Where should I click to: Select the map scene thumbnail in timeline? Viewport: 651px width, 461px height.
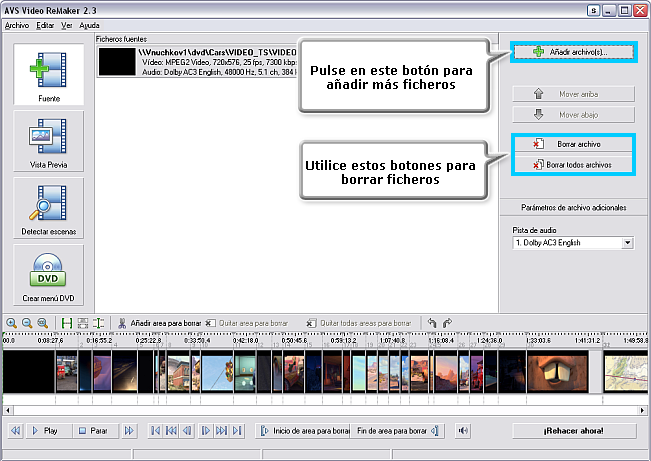point(625,371)
